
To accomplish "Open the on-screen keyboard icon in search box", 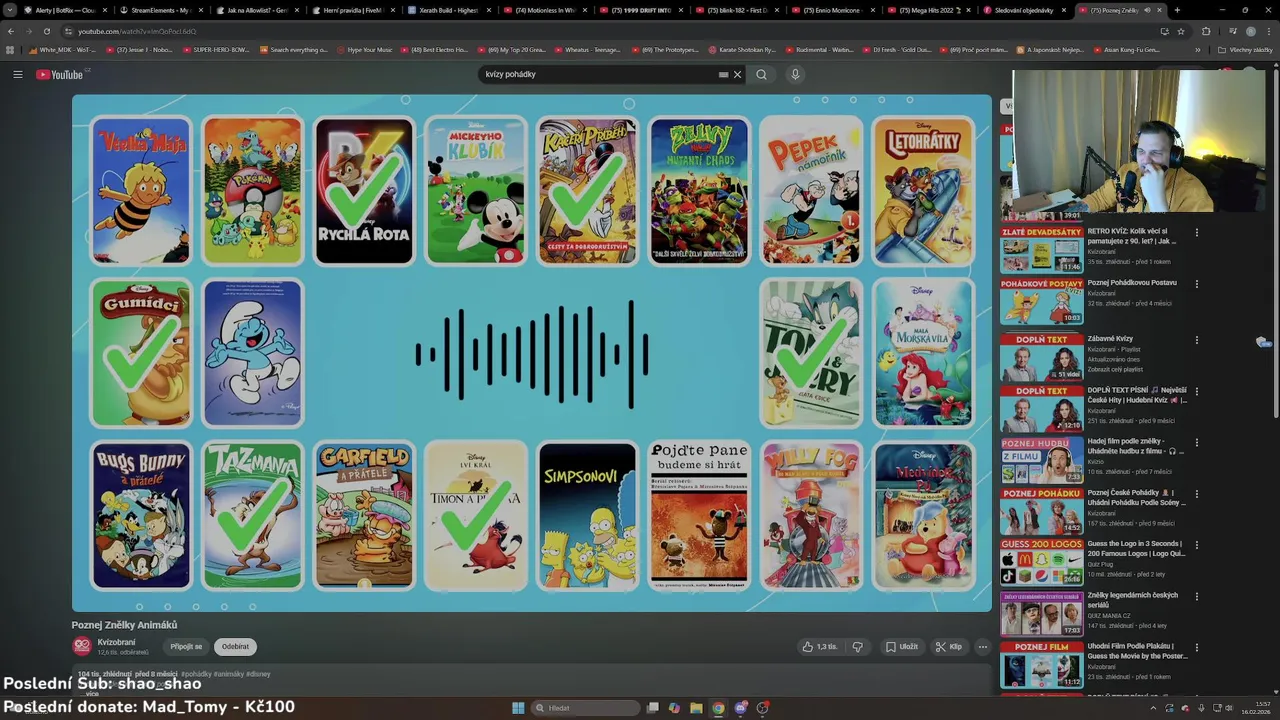I will [x=723, y=74].
